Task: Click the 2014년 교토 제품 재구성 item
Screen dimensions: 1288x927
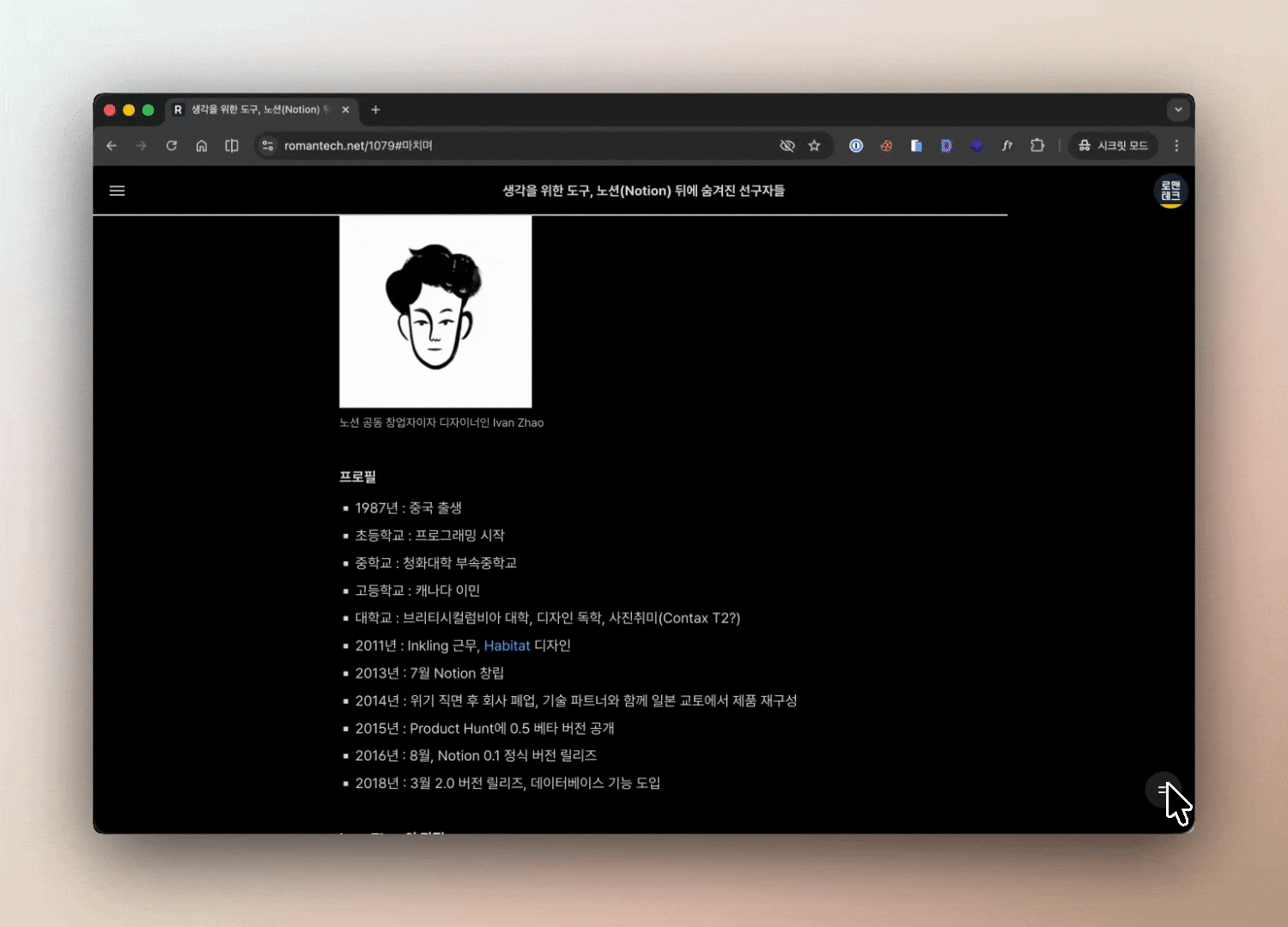Action: pyautogui.click(x=575, y=700)
